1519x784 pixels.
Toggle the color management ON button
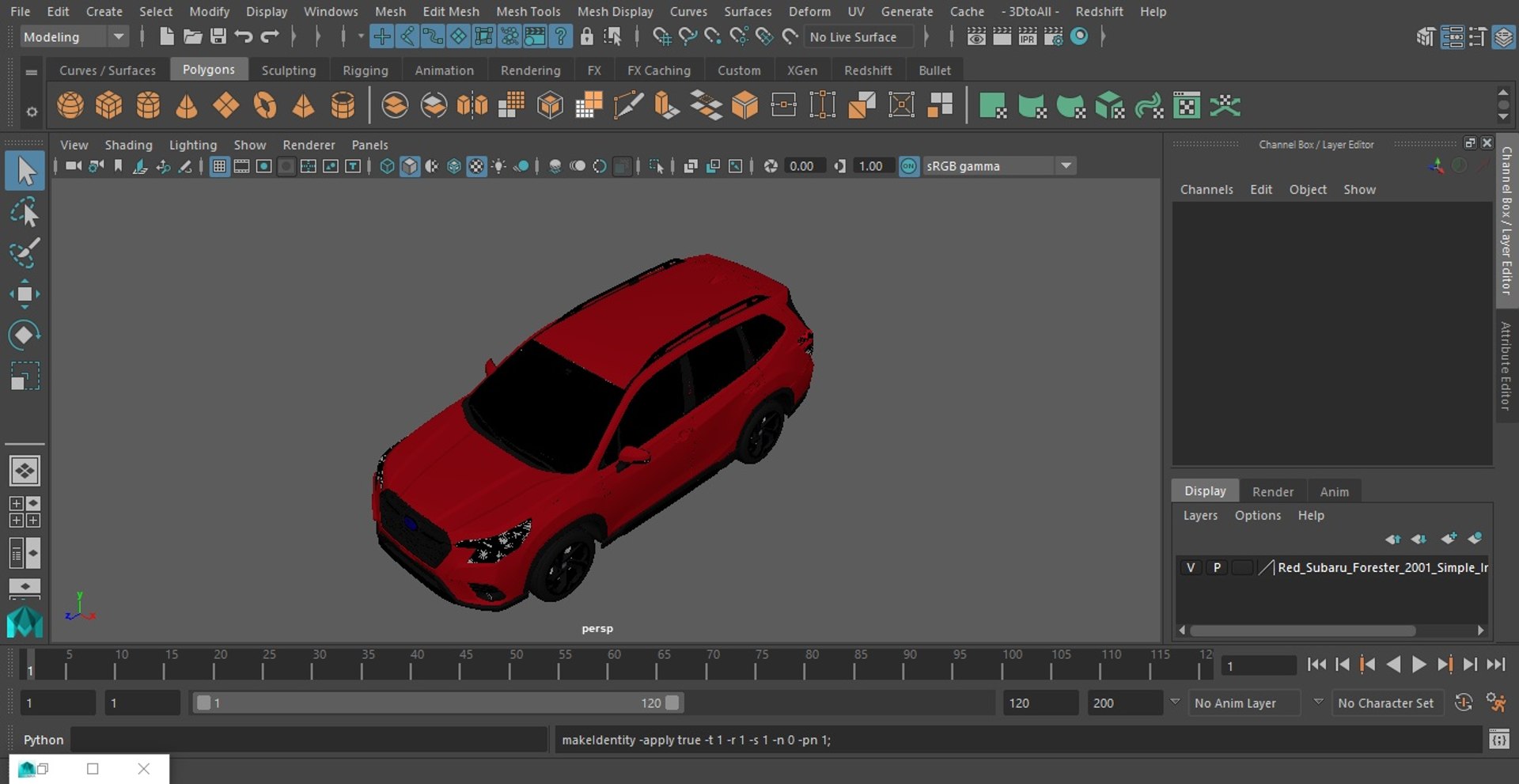click(x=909, y=166)
